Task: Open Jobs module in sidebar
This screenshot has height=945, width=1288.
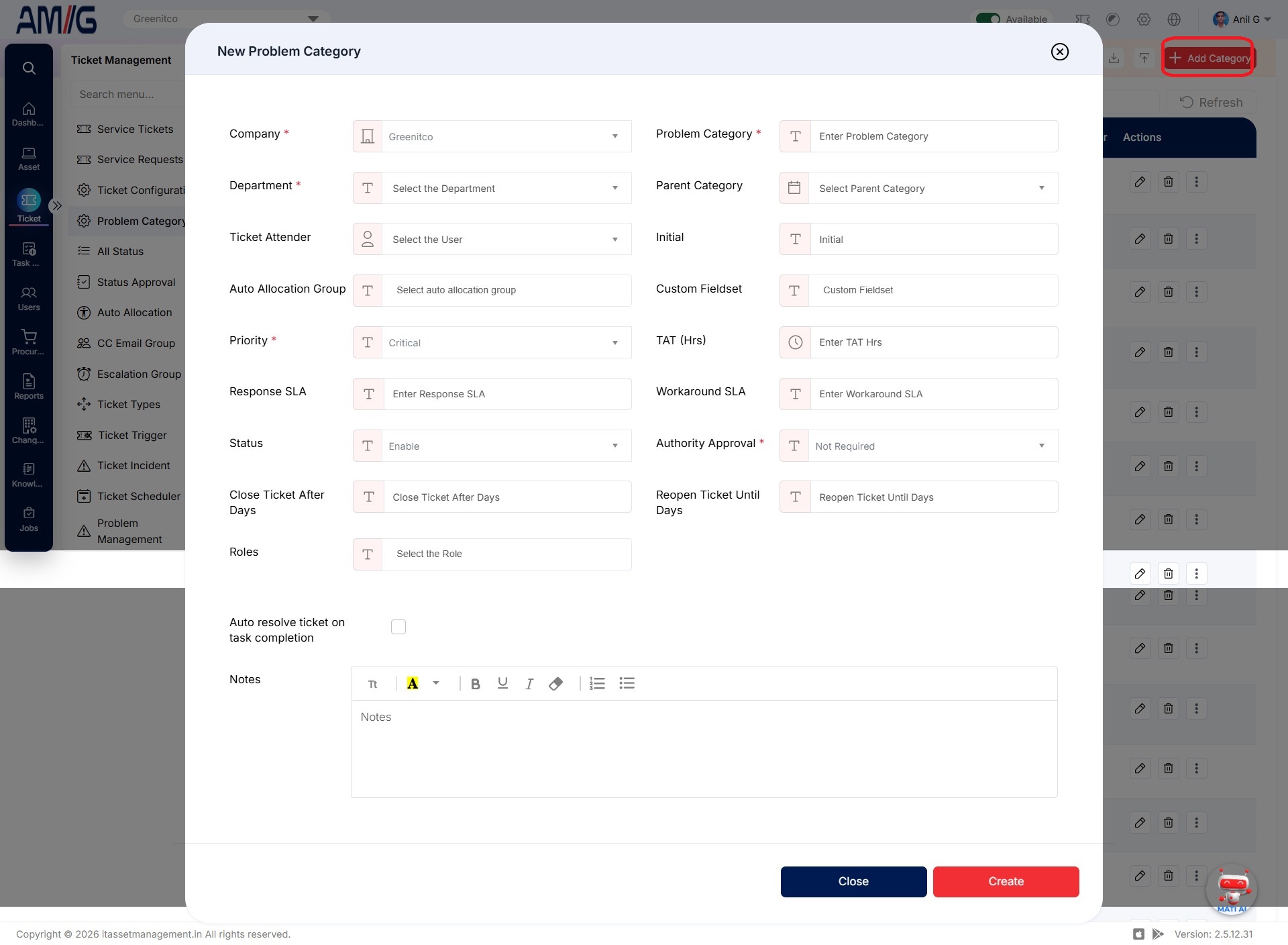Action: (28, 519)
